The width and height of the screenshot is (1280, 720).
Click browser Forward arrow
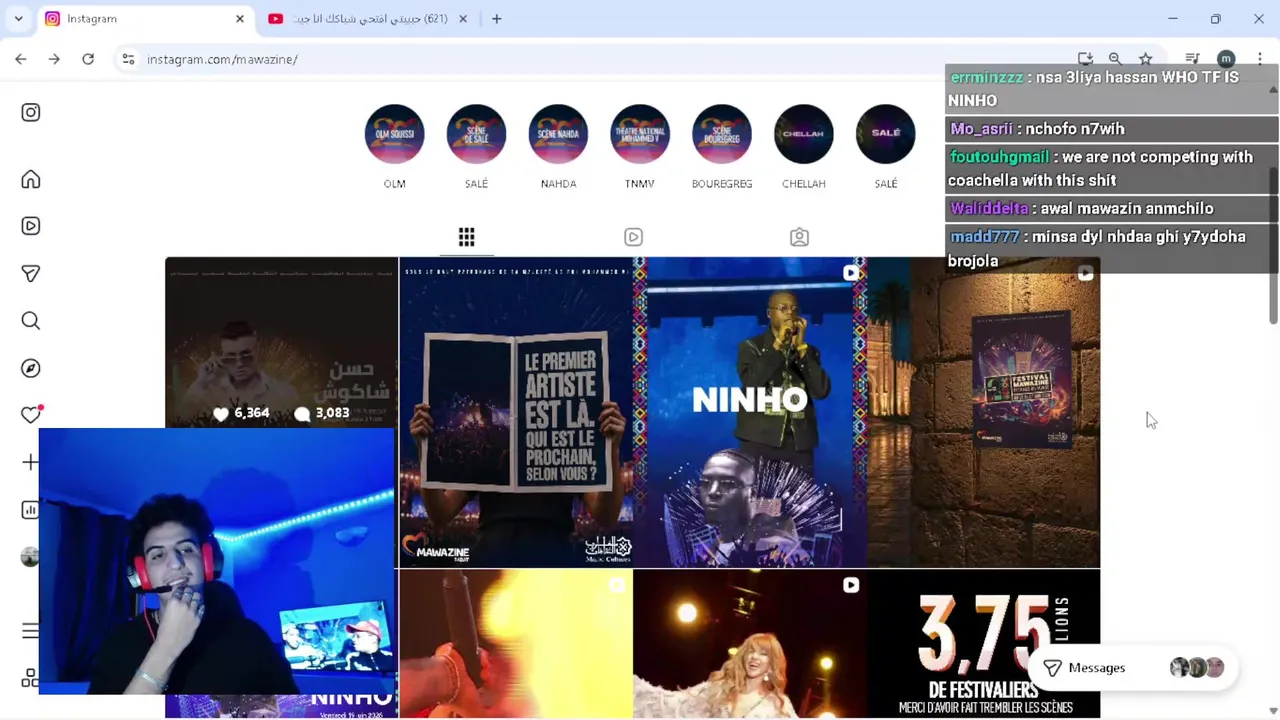click(54, 59)
